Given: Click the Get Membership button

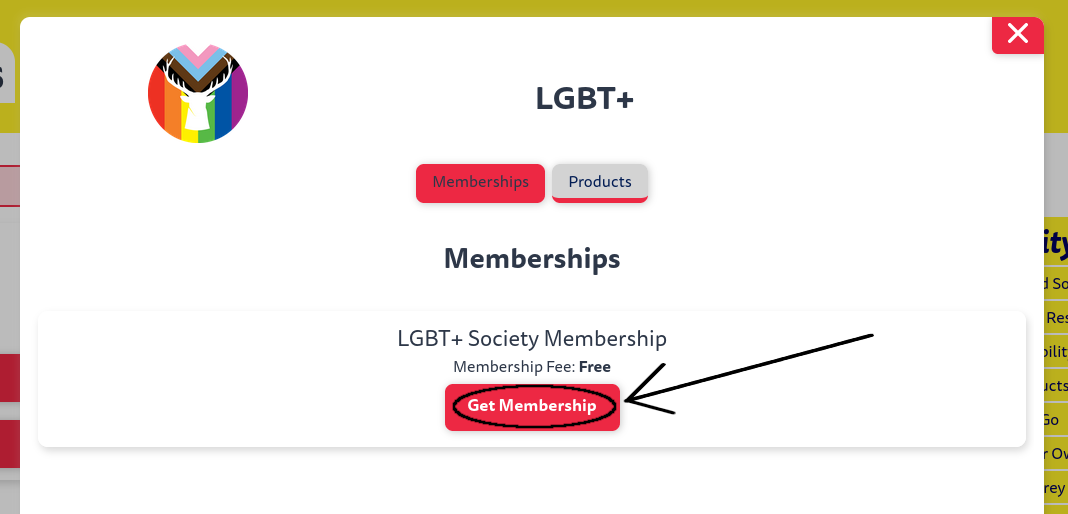Looking at the screenshot, I should click(532, 406).
